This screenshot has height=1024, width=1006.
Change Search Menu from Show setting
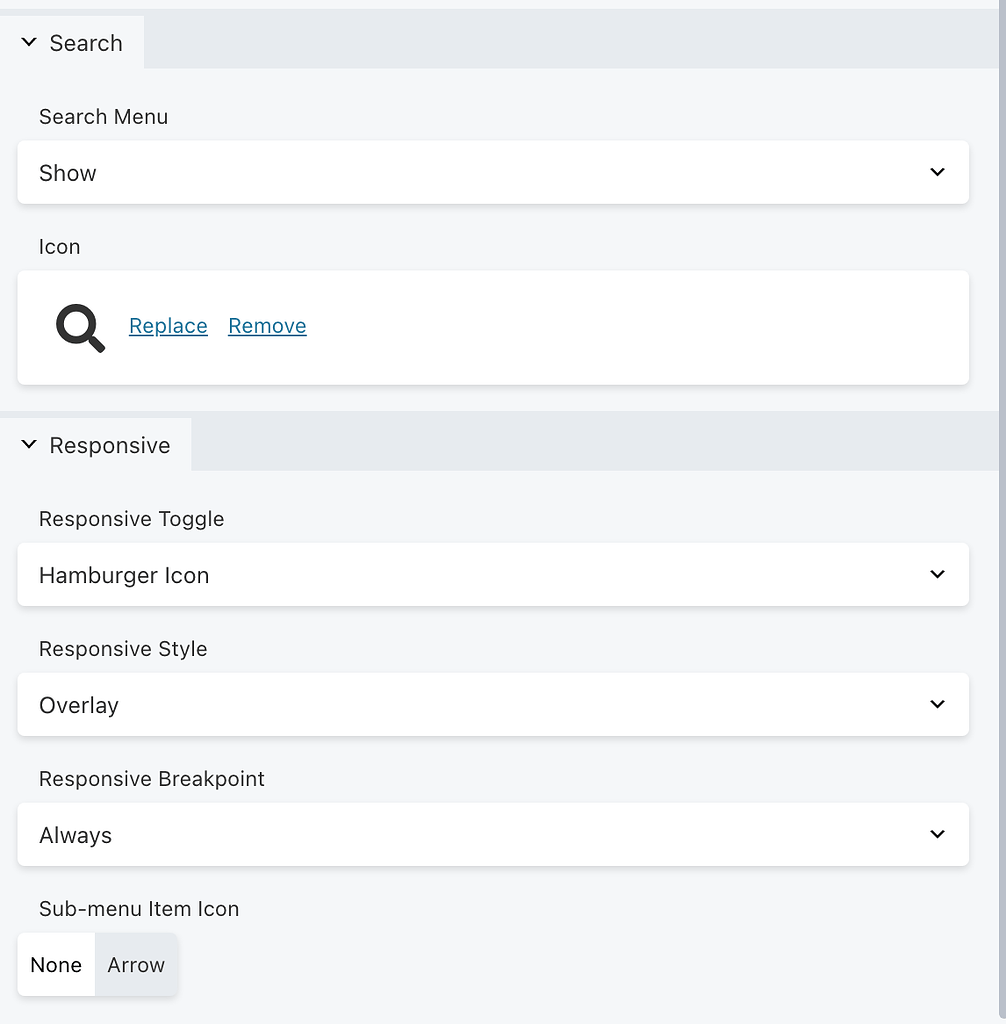pyautogui.click(x=493, y=172)
